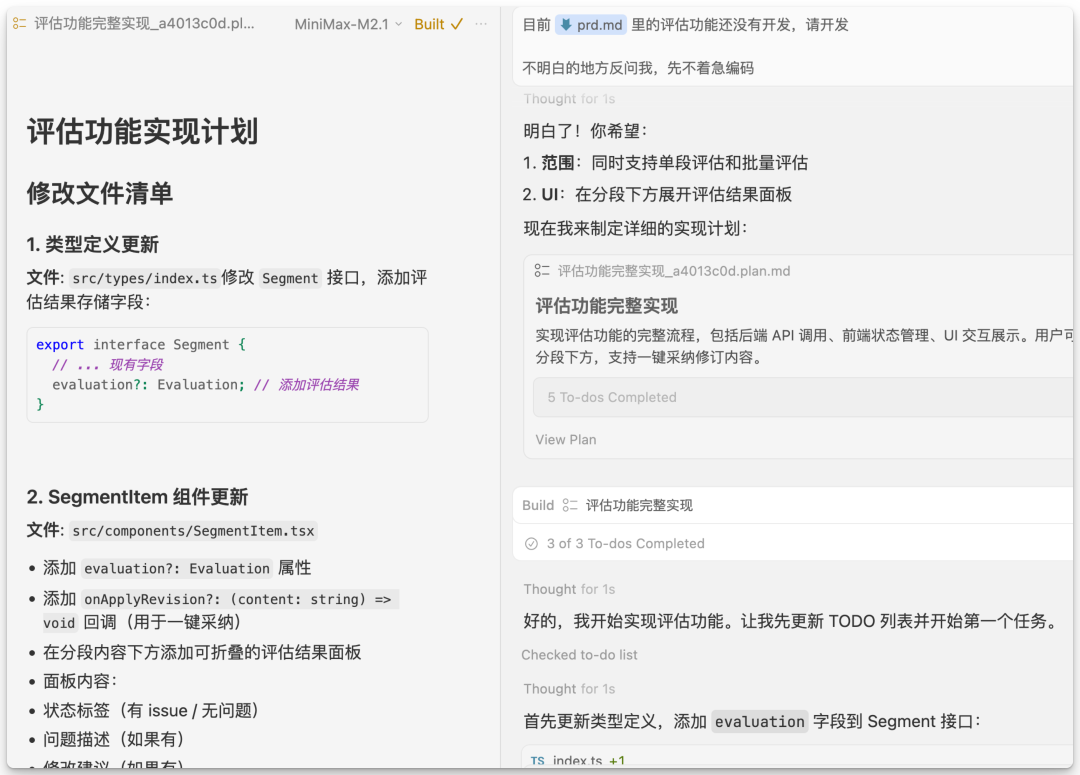The width and height of the screenshot is (1080, 775).
Task: Click the View Plan link
Action: tap(564, 439)
